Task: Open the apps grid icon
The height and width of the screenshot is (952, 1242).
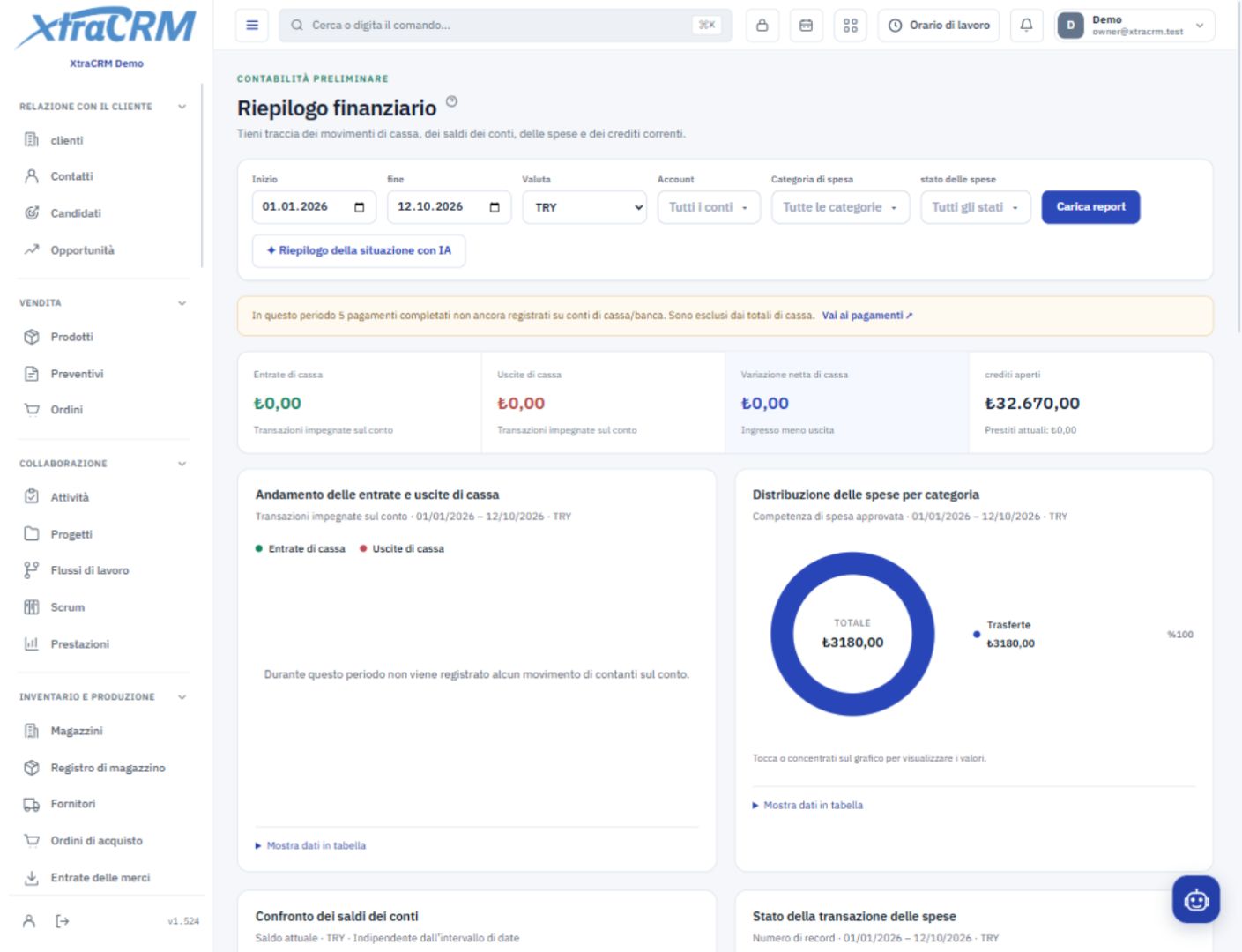Action: 850,26
